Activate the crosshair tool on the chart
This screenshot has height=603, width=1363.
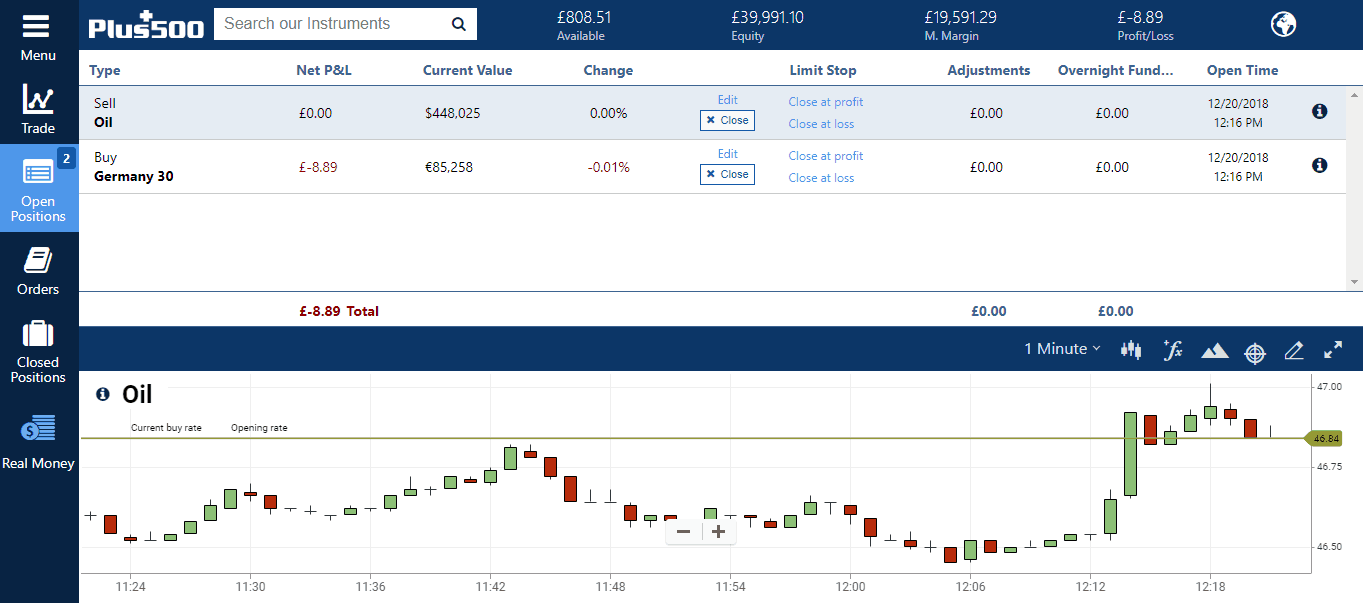[x=1254, y=351]
